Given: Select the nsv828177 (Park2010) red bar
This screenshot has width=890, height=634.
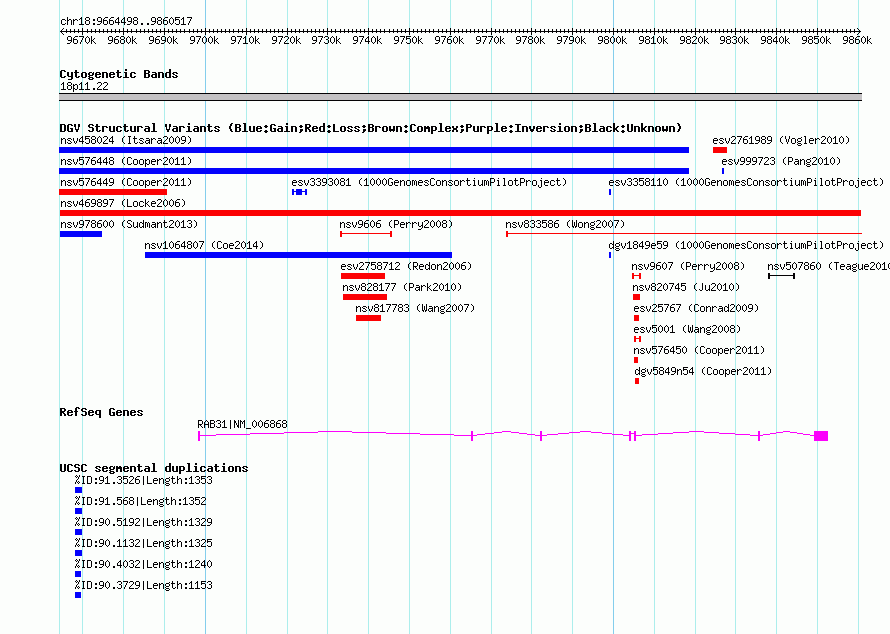Looking at the screenshot, I should coord(365,297).
